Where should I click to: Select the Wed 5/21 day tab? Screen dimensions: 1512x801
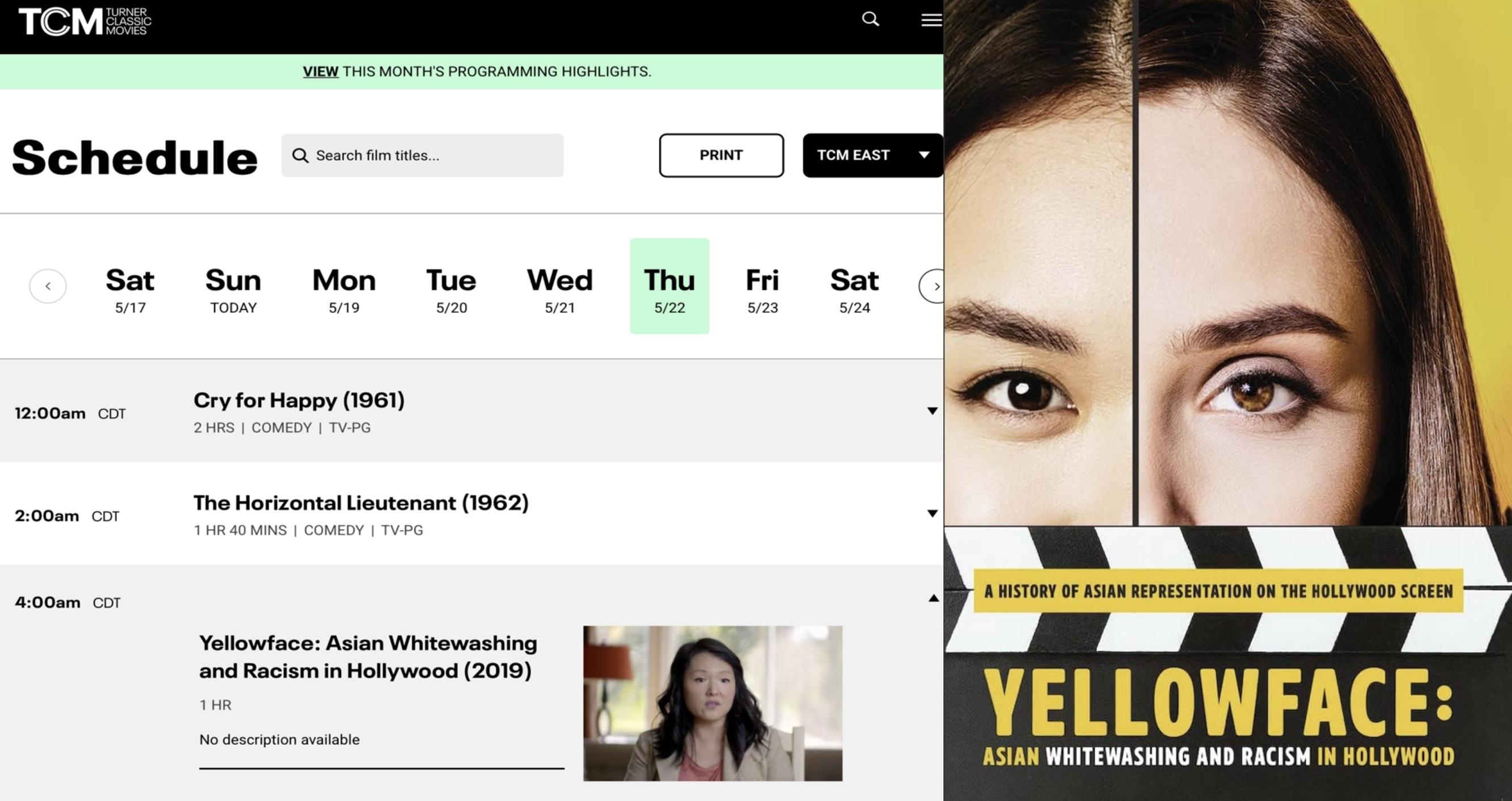tap(560, 290)
